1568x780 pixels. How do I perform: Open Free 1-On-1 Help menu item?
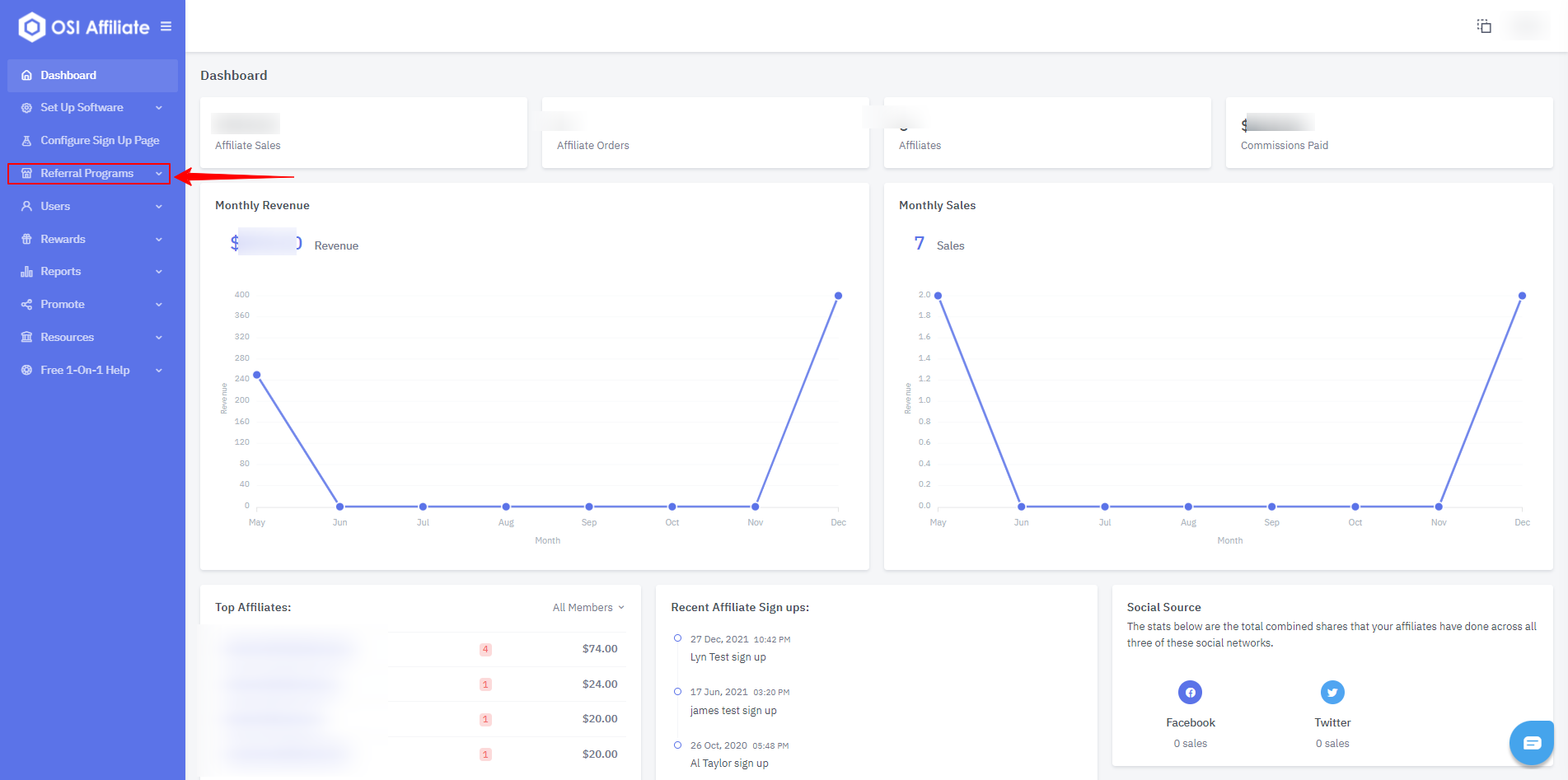pos(92,371)
